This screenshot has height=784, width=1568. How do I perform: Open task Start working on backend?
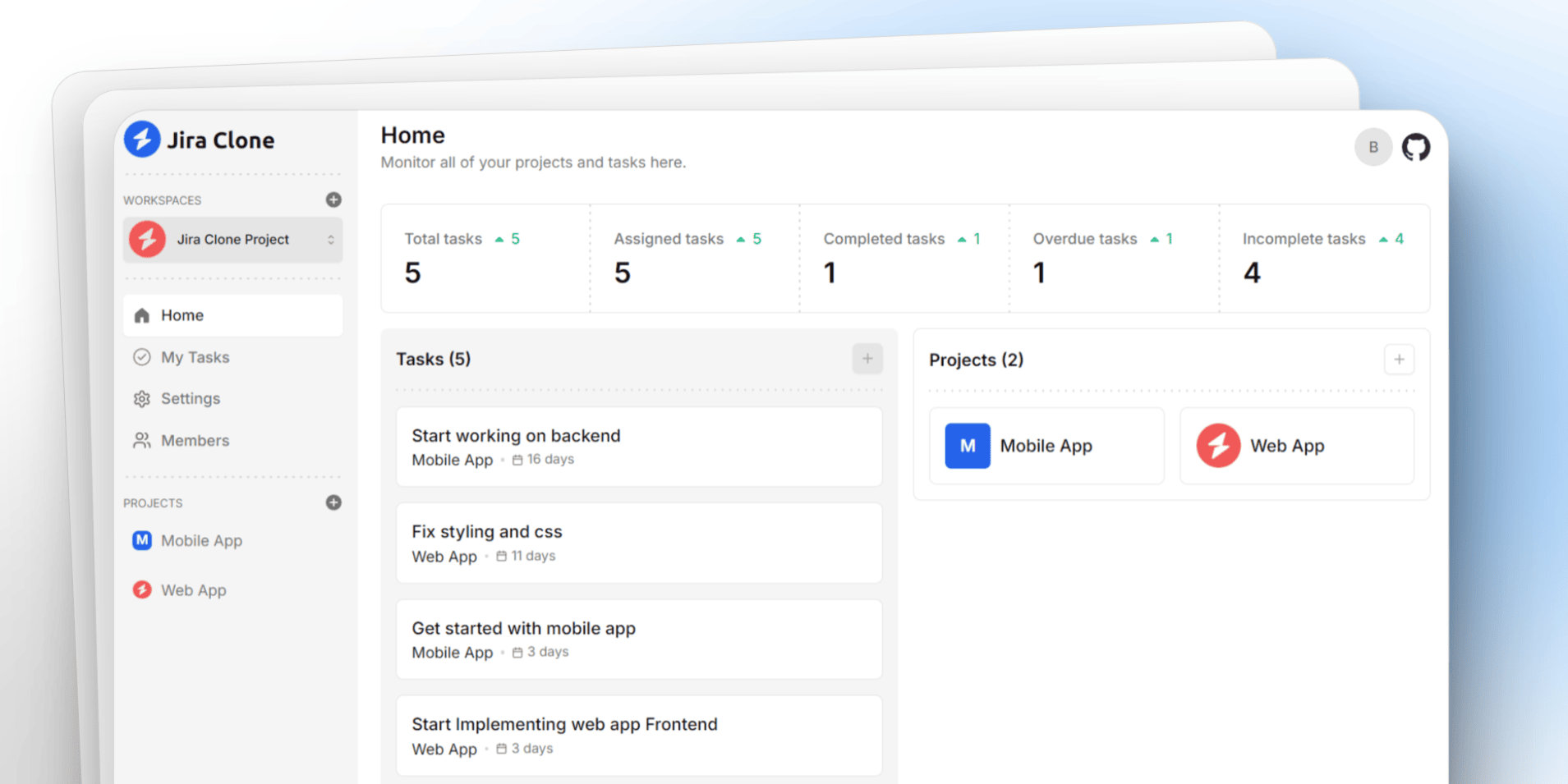[639, 447]
